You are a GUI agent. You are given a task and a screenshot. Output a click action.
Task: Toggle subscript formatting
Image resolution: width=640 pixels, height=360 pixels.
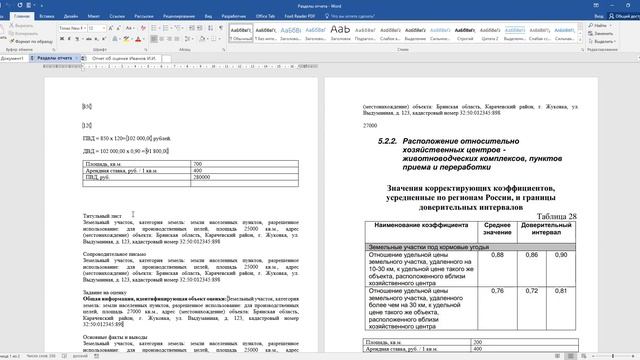click(96, 39)
